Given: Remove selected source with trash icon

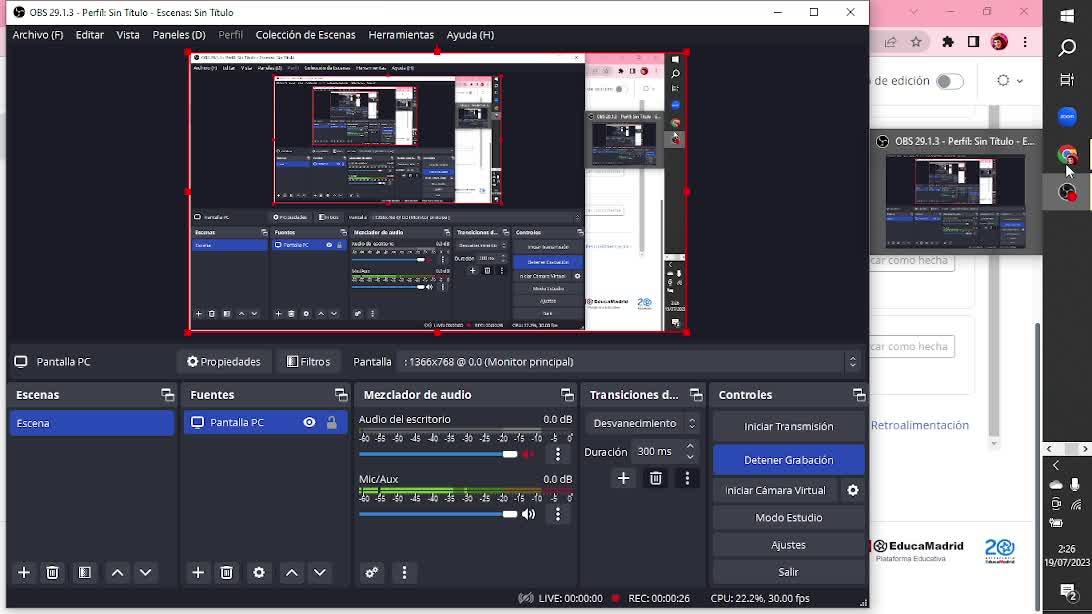Looking at the screenshot, I should pyautogui.click(x=226, y=572).
